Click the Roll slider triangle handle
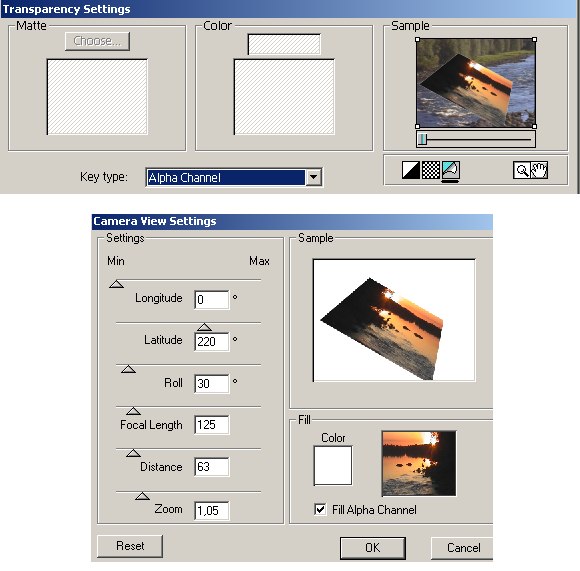The image size is (580, 571). pyautogui.click(x=128, y=369)
